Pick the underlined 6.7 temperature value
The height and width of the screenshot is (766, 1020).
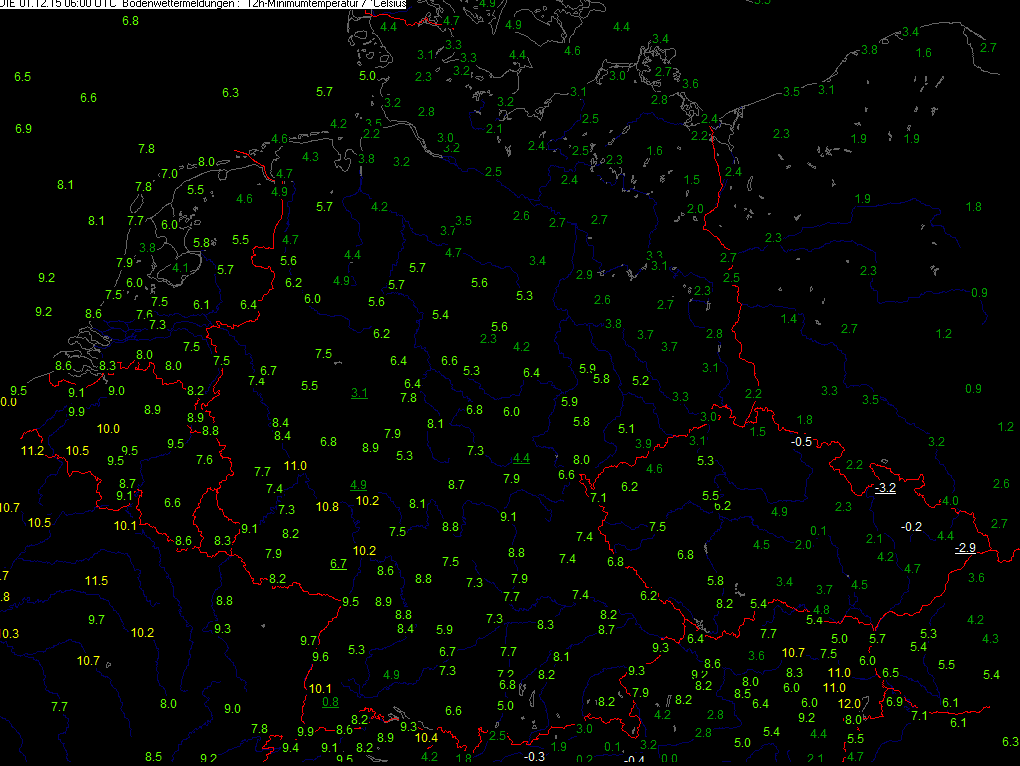pos(338,564)
